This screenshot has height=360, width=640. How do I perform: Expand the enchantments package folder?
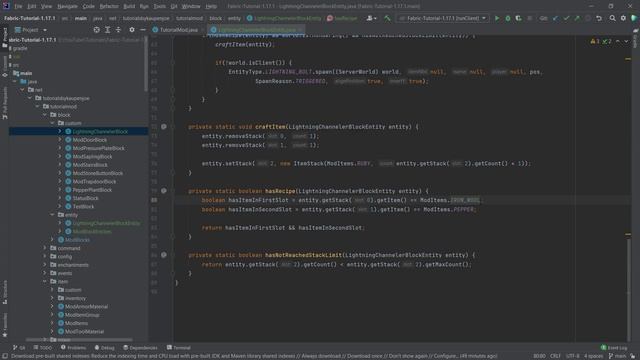pyautogui.click(x=45, y=264)
